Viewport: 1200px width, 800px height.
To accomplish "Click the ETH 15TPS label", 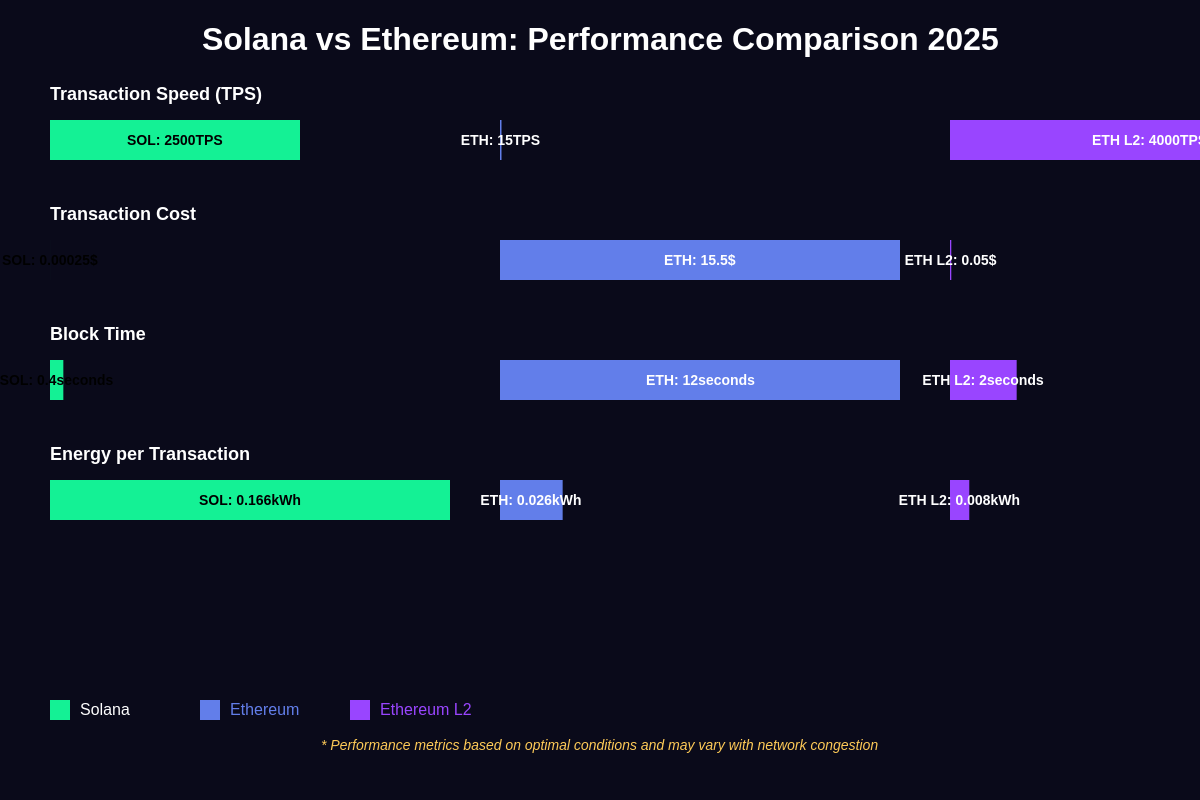I will click(x=500, y=140).
